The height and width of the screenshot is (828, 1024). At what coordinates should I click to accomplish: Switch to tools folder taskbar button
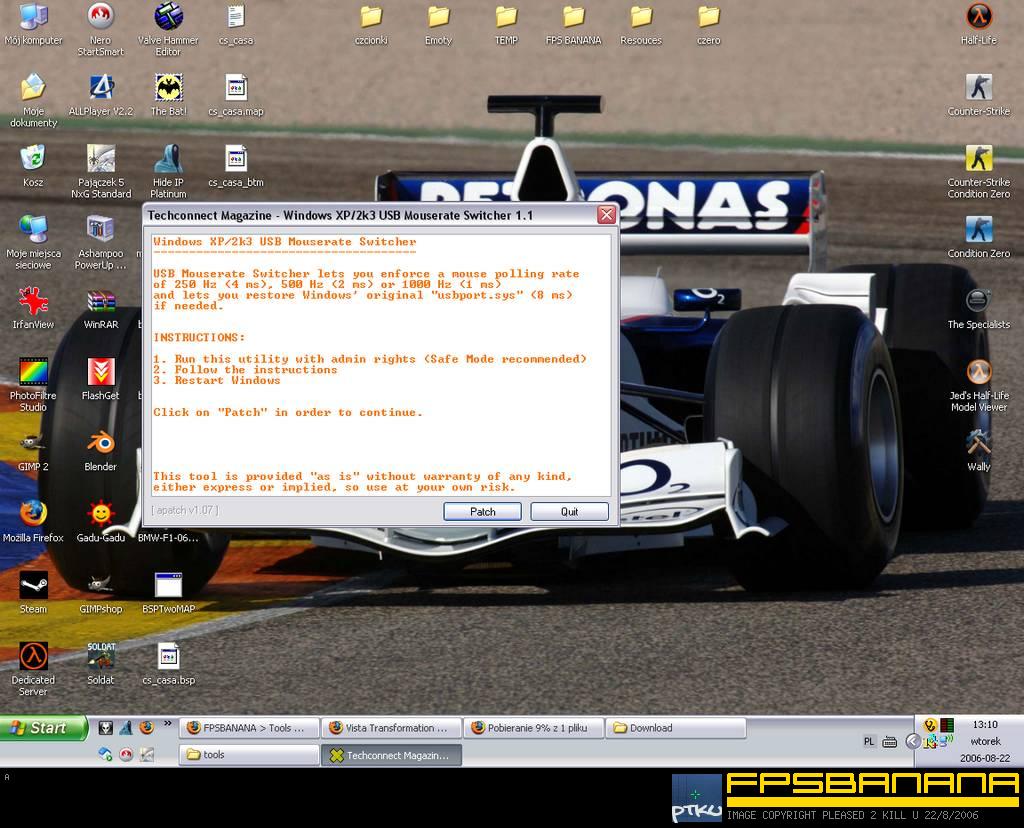tap(249, 754)
